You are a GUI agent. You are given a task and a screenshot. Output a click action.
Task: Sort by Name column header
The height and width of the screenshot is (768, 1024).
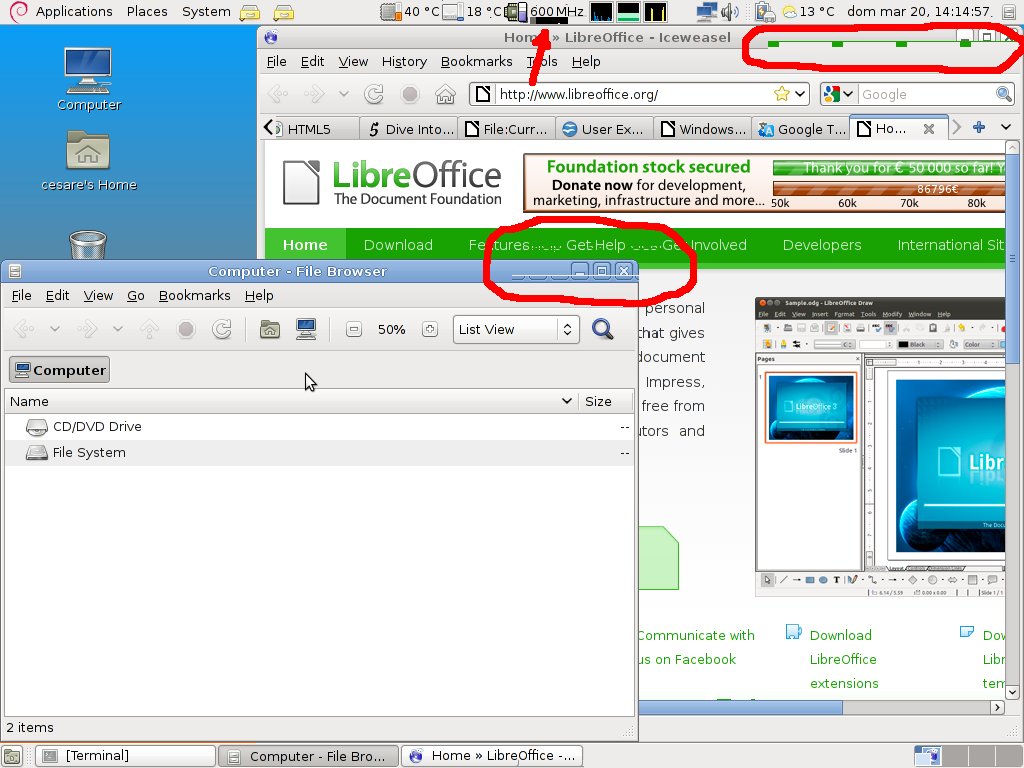pyautogui.click(x=291, y=401)
